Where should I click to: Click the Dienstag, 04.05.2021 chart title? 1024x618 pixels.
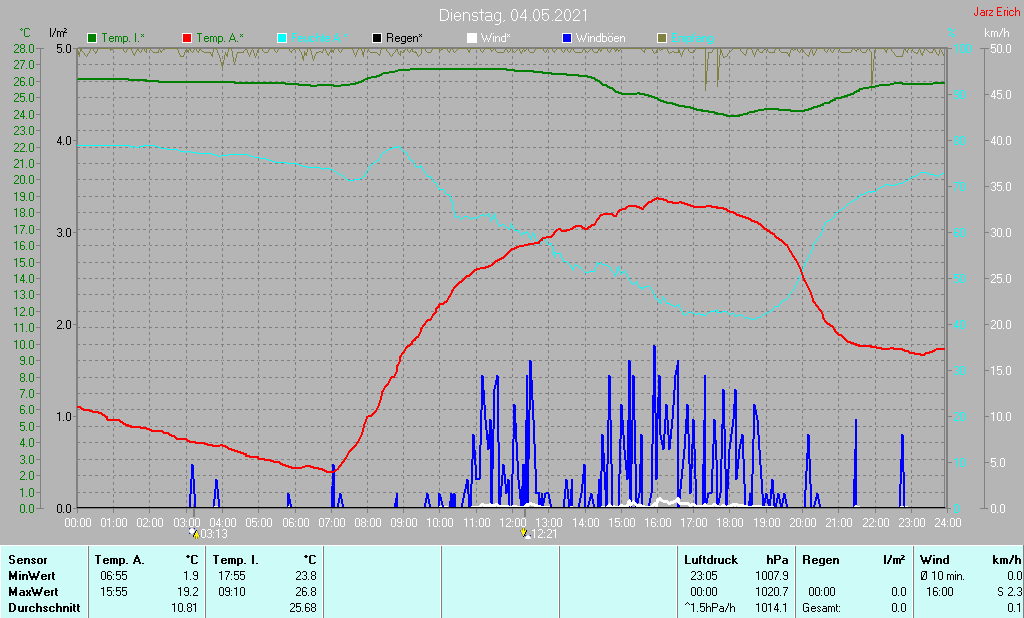click(x=513, y=16)
